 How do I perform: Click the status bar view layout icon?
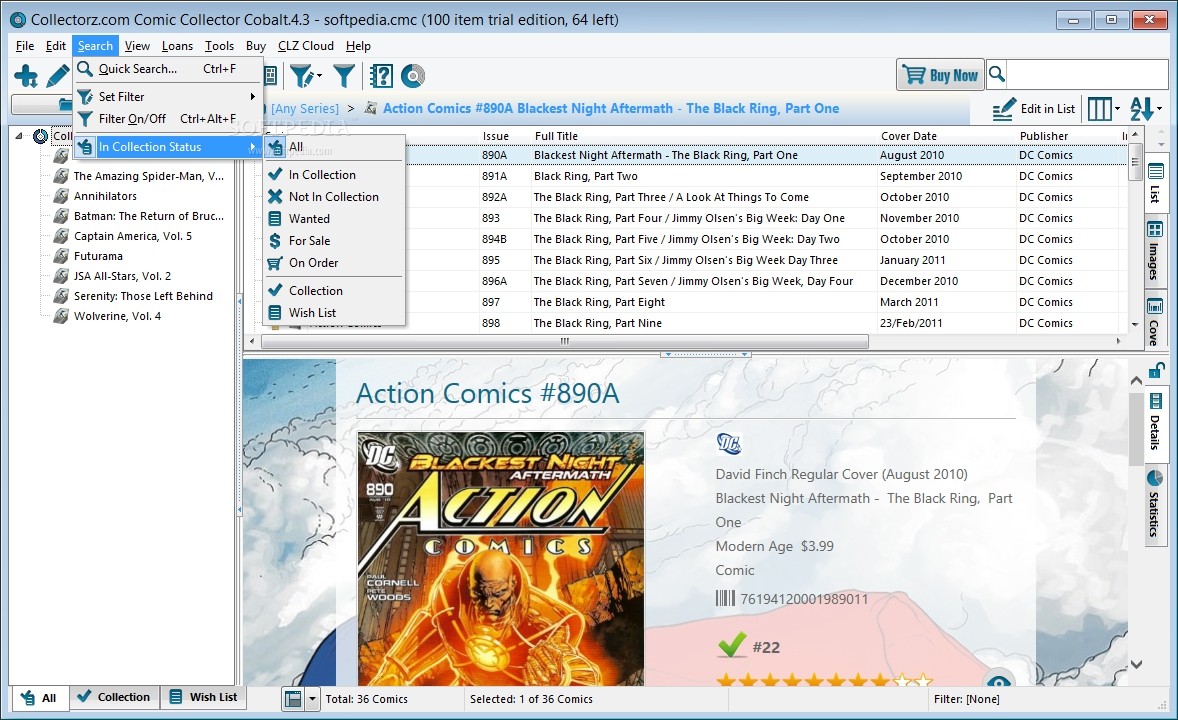point(294,699)
